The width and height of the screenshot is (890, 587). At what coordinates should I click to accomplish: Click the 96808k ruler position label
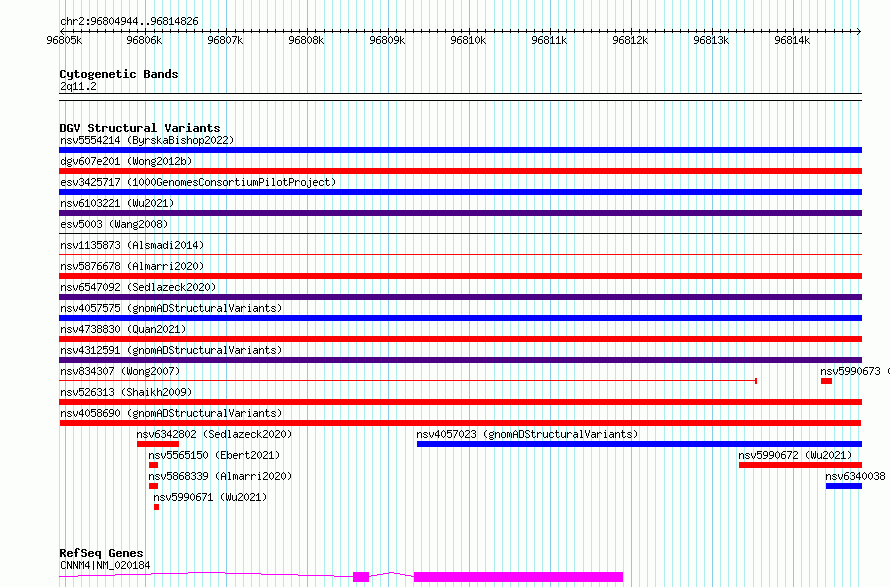307,40
